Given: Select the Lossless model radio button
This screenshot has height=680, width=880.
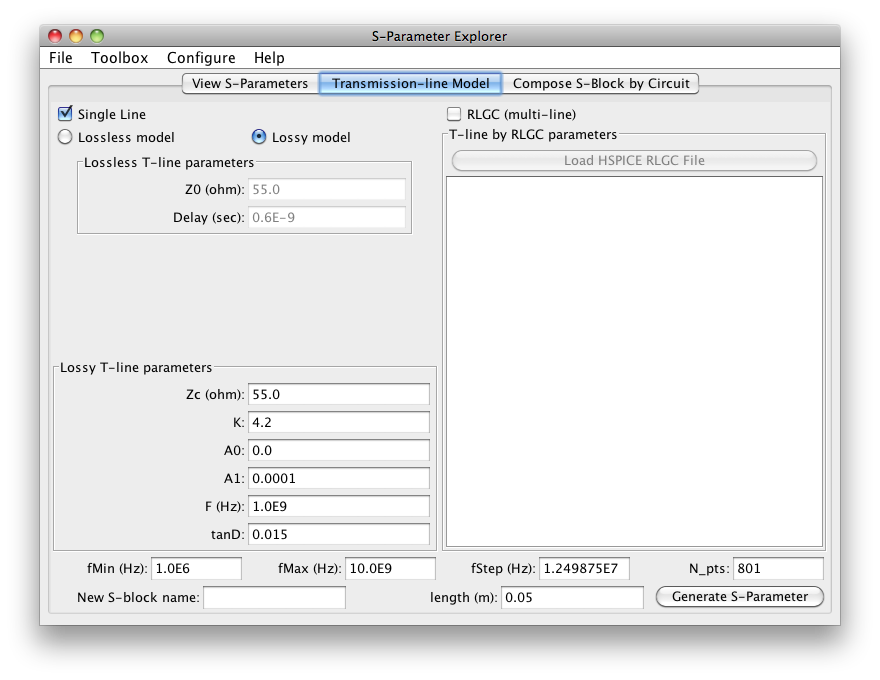Looking at the screenshot, I should [66, 137].
